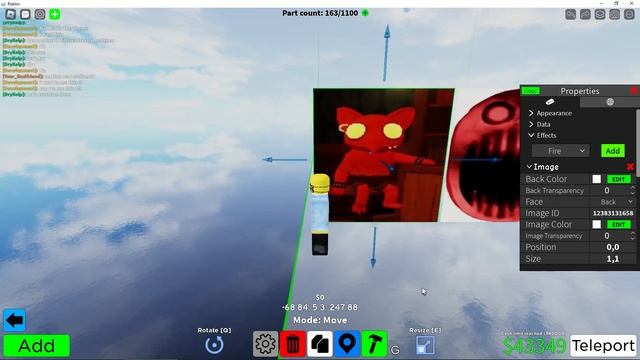Click the Image Transparency stepper arrows

(633, 236)
